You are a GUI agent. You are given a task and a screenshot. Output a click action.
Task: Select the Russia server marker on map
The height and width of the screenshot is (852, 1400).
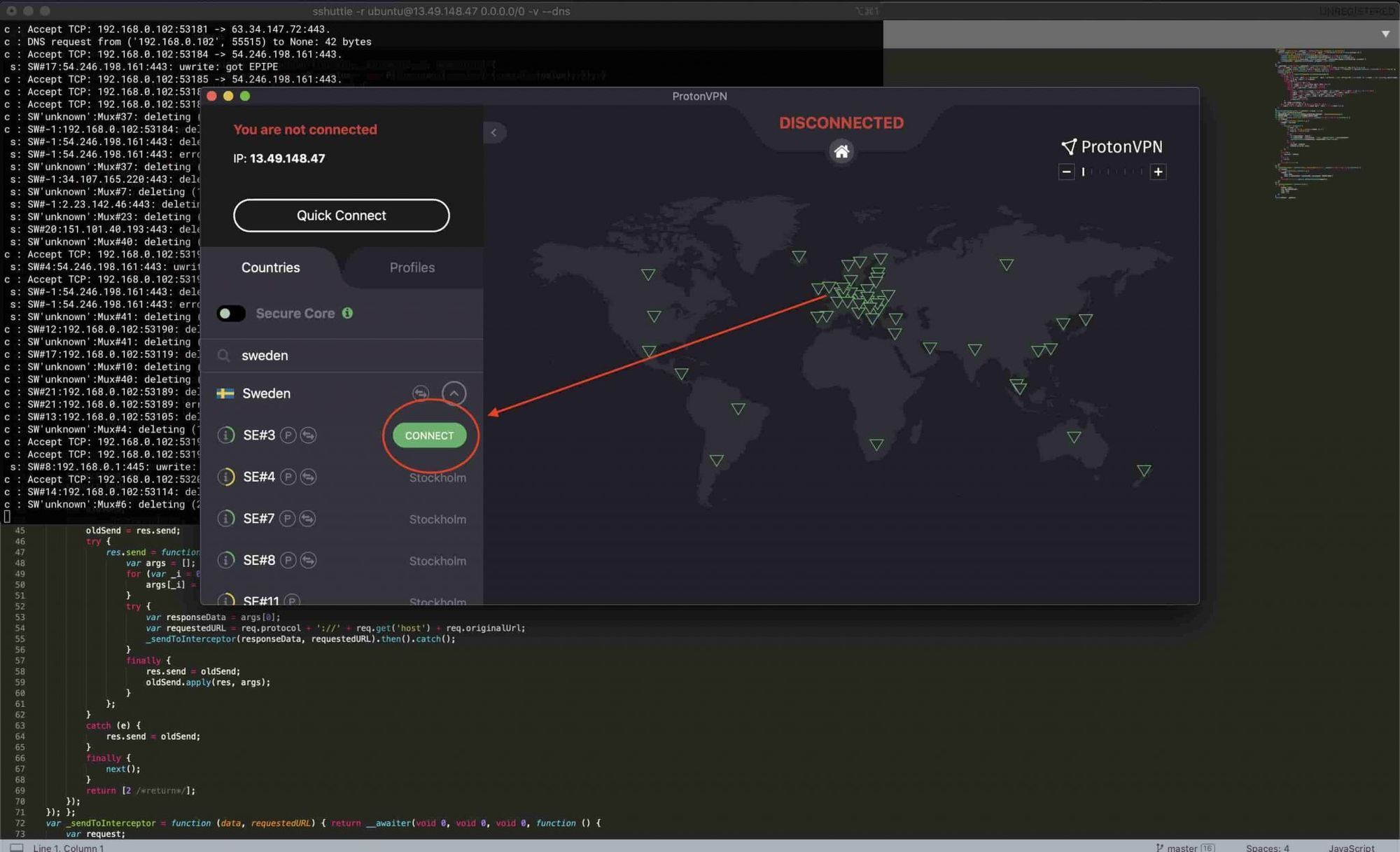1007,265
